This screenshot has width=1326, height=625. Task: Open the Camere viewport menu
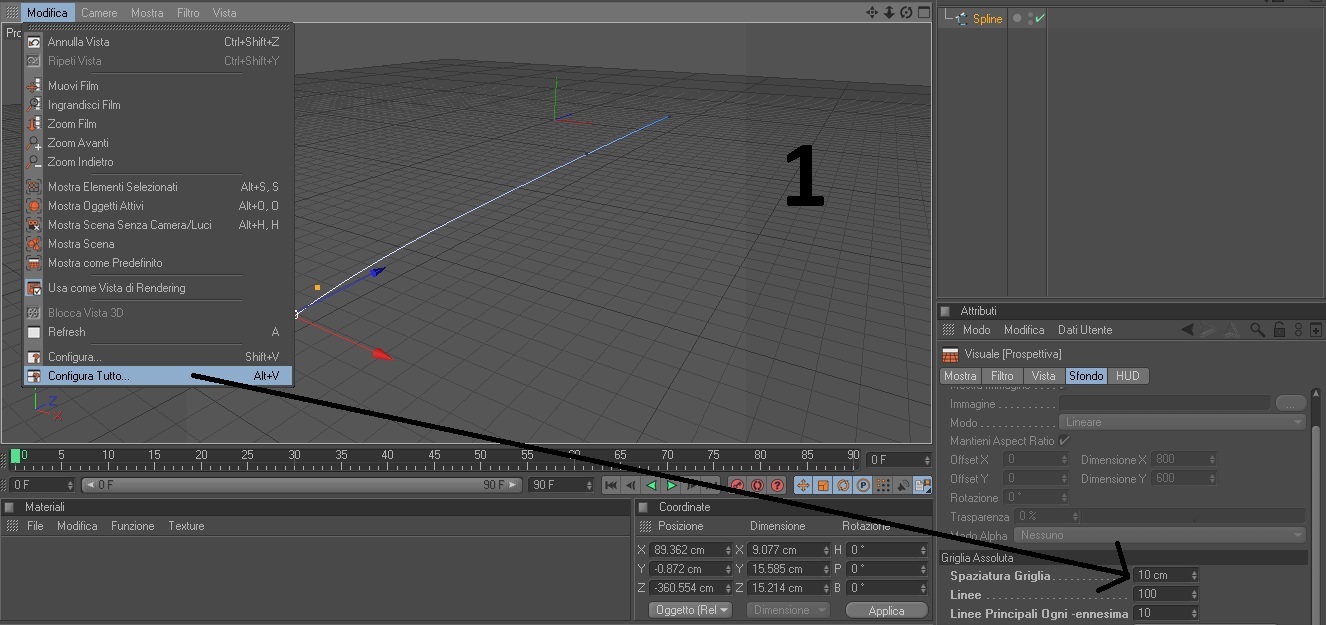99,13
